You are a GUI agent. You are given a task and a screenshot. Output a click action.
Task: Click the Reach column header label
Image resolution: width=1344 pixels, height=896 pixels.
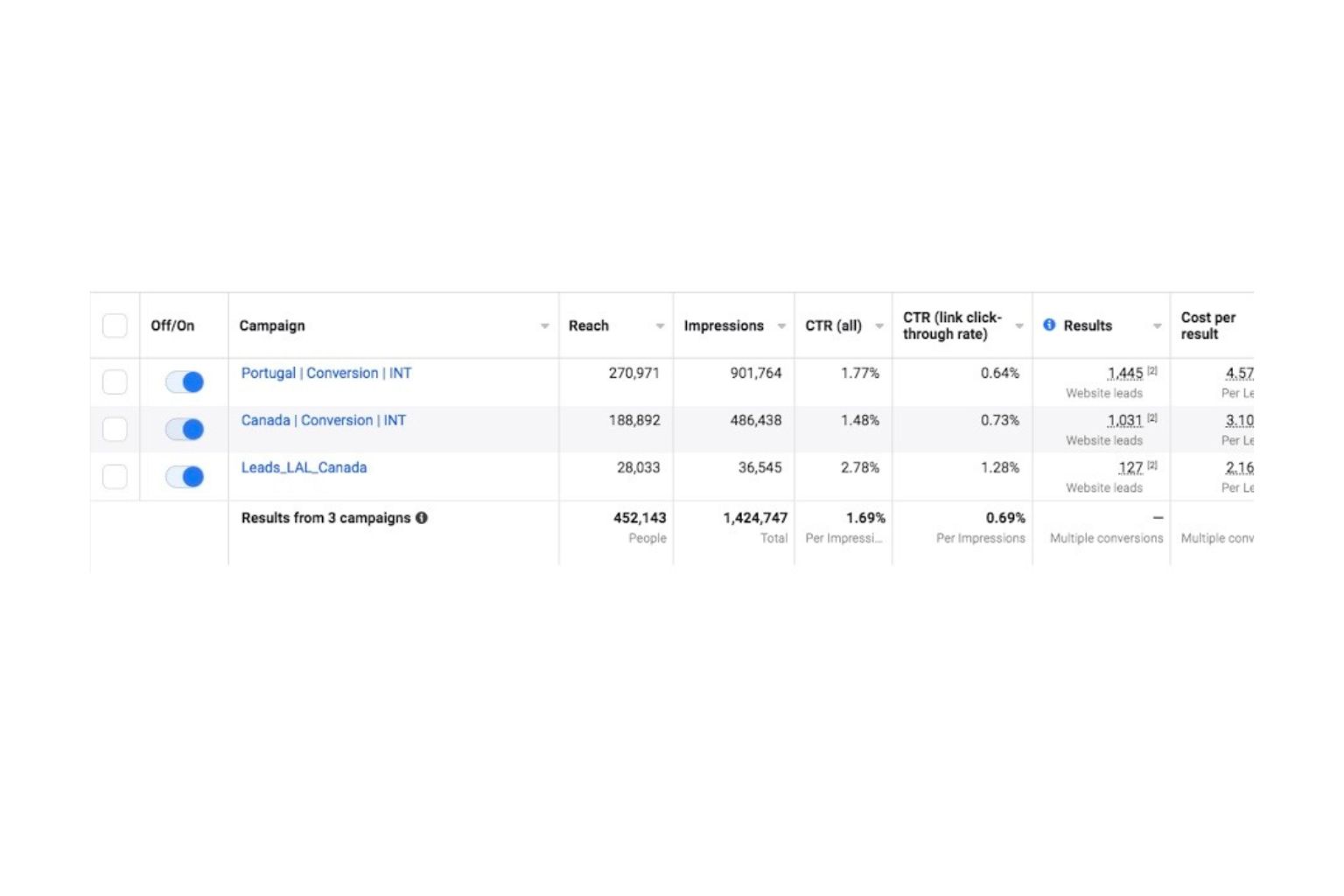tap(589, 325)
